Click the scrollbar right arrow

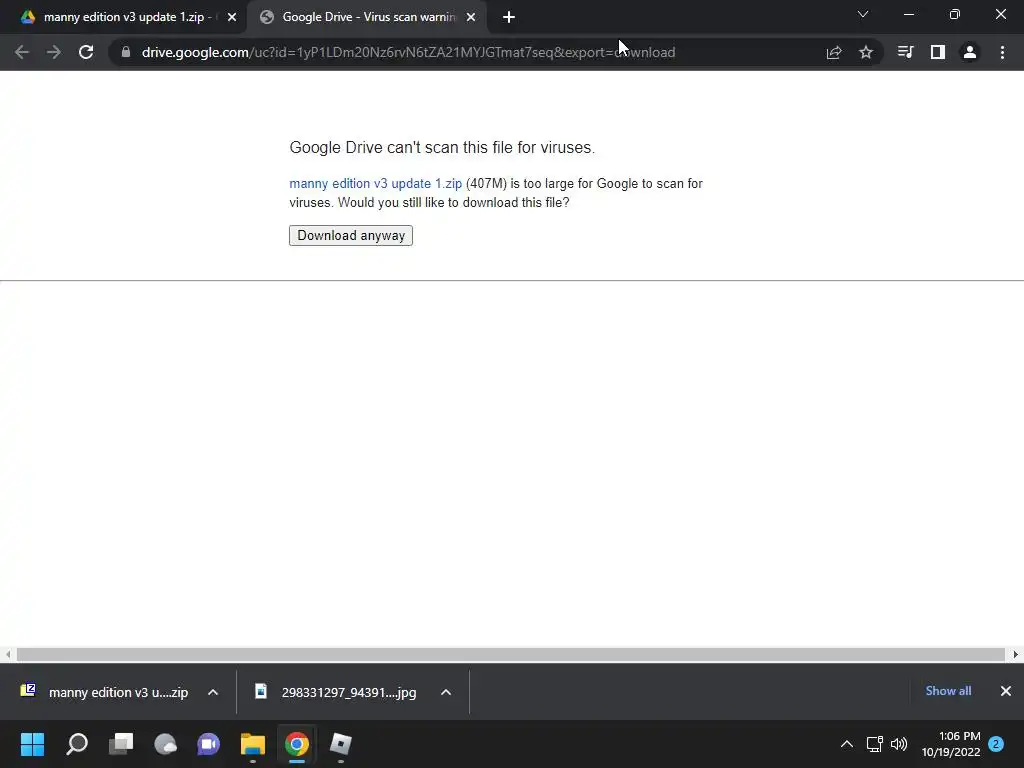pos(1016,654)
